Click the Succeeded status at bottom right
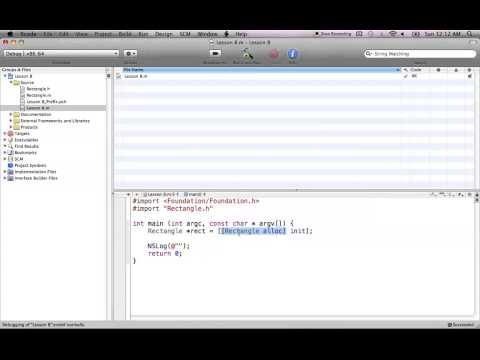This screenshot has width=480, height=360. click(461, 325)
